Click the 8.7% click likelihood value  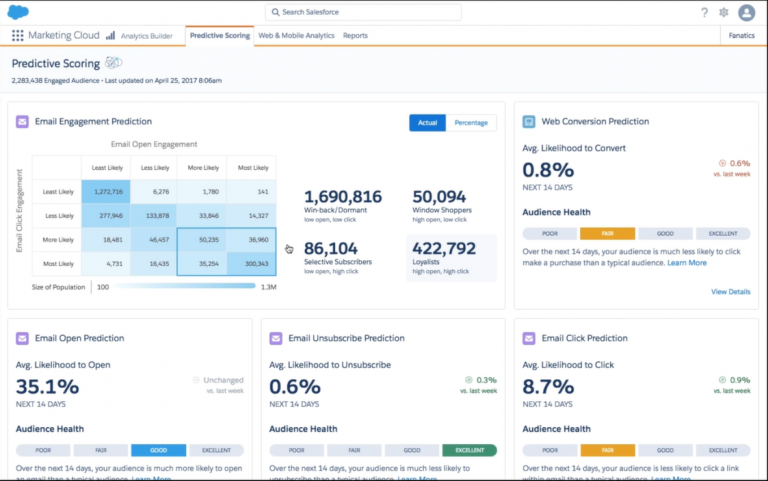click(x=548, y=387)
